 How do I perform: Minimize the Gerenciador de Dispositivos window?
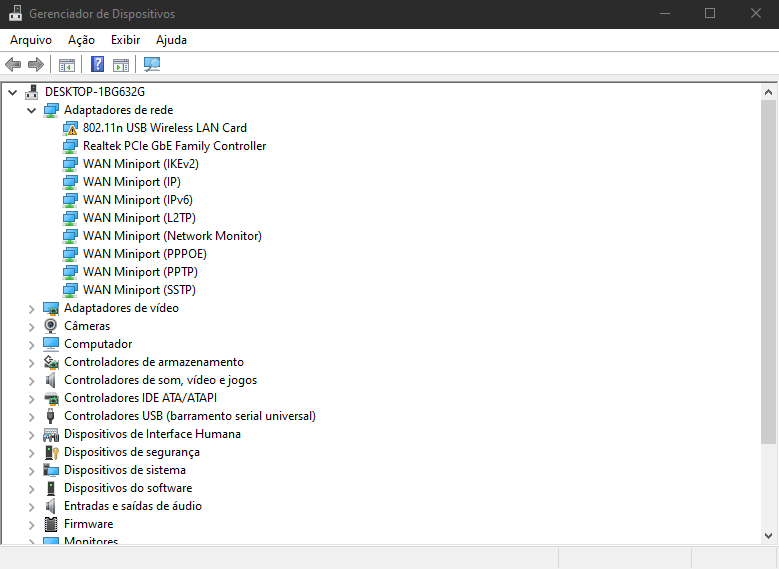pyautogui.click(x=665, y=13)
